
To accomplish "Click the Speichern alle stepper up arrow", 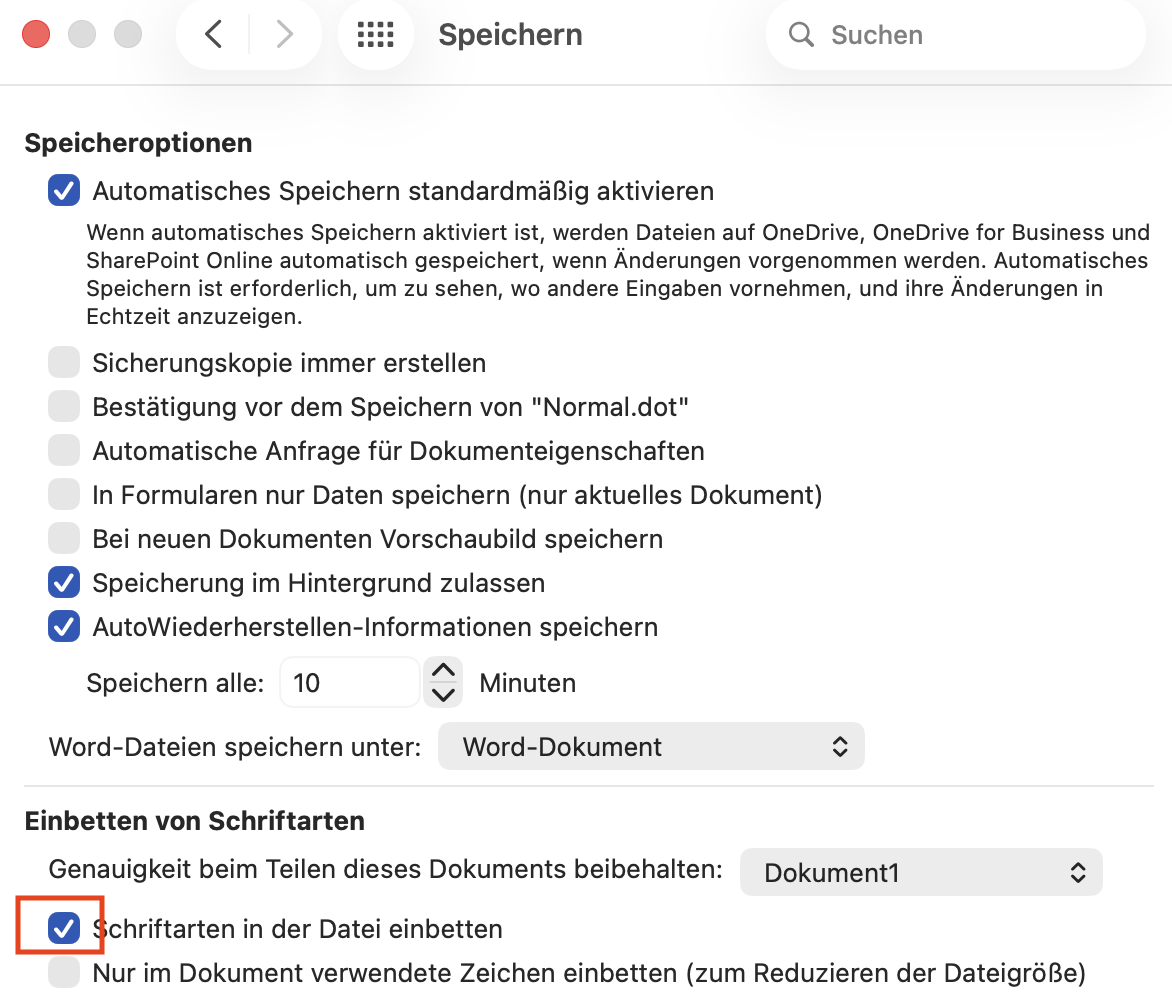I will point(443,671).
